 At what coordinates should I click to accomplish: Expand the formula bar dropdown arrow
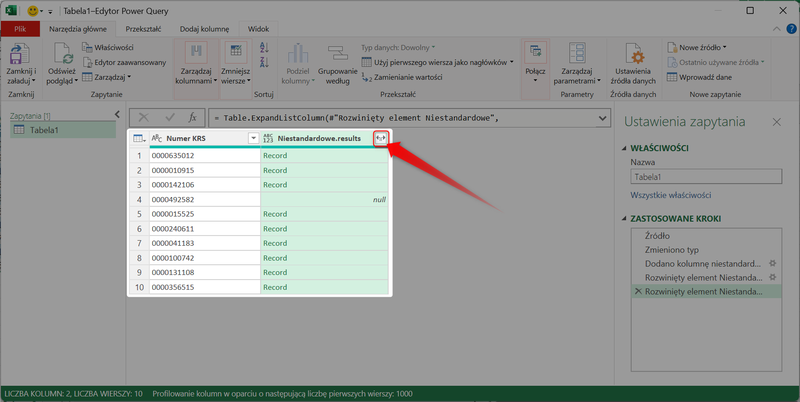tap(602, 118)
